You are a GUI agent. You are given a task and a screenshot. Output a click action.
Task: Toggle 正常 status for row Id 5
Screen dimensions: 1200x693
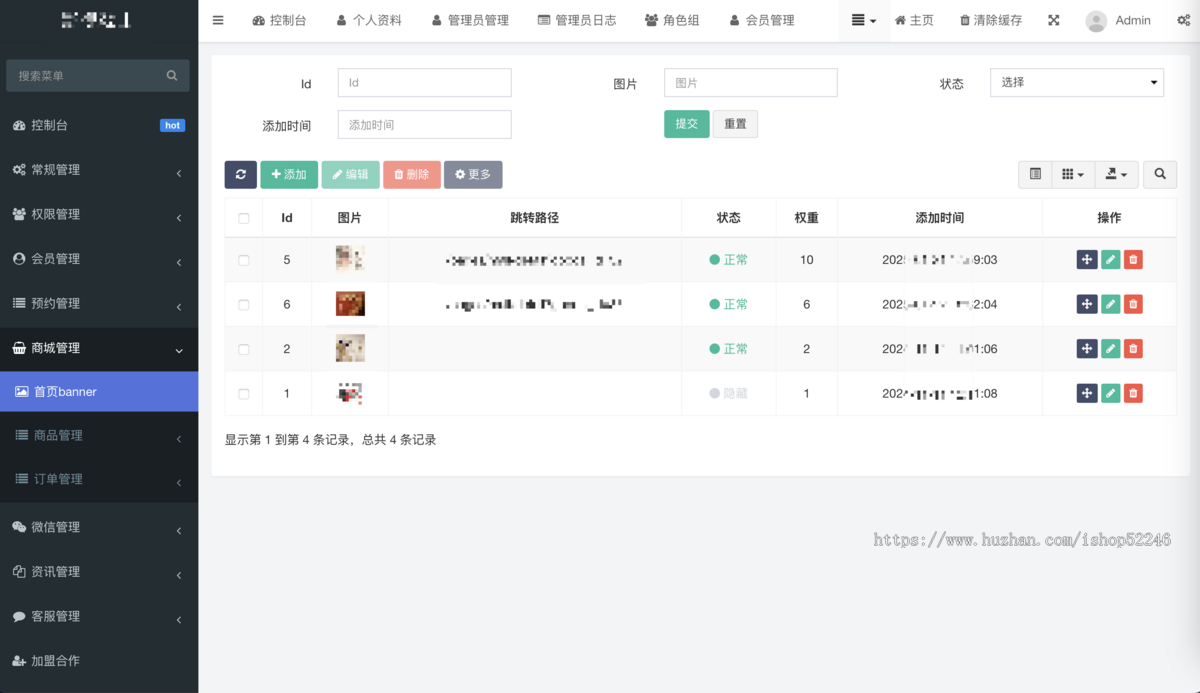729,260
